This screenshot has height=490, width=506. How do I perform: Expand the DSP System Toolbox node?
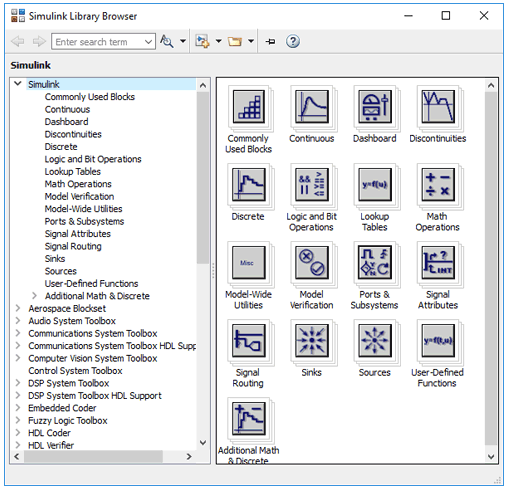tap(18, 383)
